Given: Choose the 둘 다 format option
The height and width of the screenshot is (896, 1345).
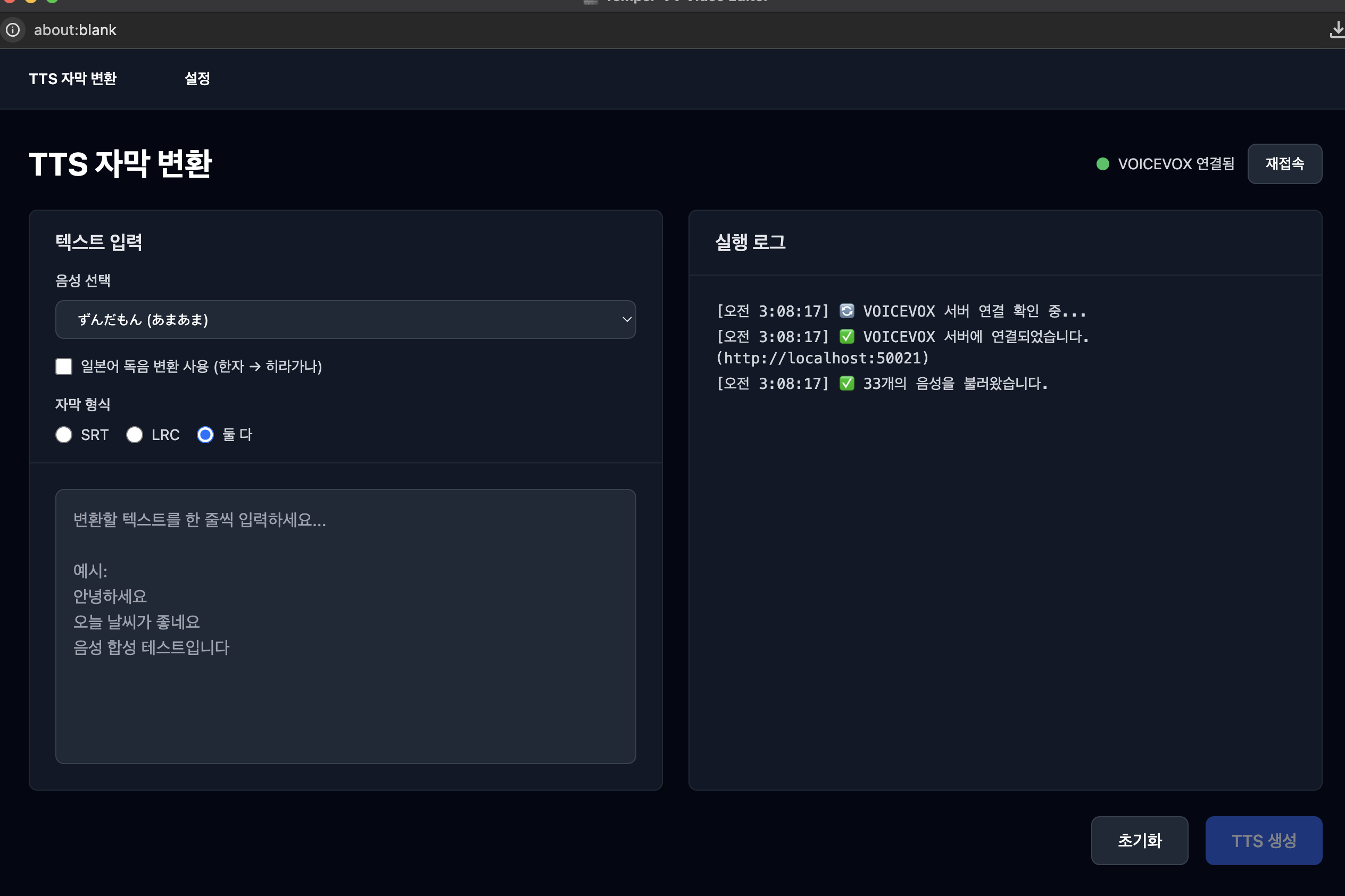Looking at the screenshot, I should [x=205, y=435].
